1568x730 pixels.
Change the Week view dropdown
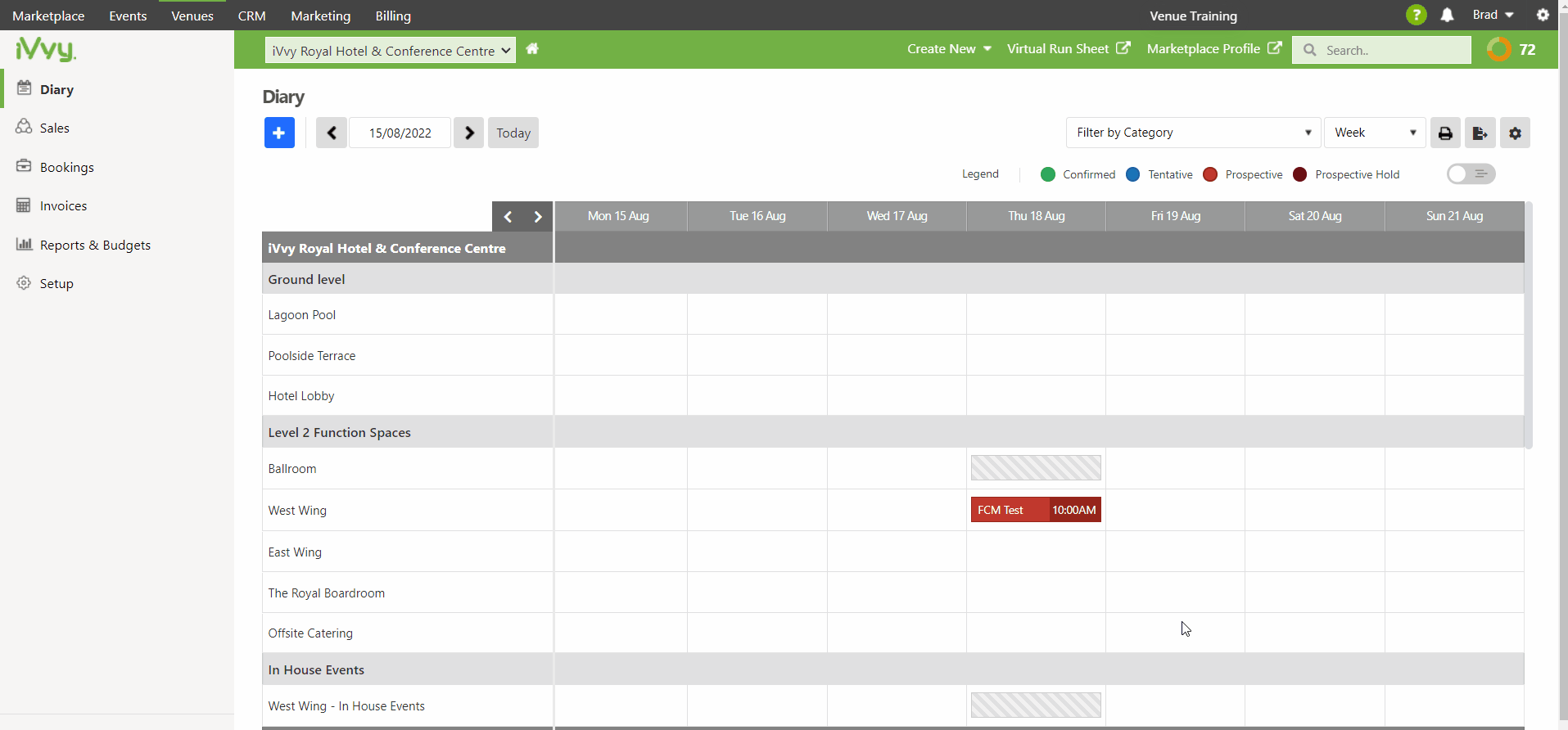(x=1375, y=133)
